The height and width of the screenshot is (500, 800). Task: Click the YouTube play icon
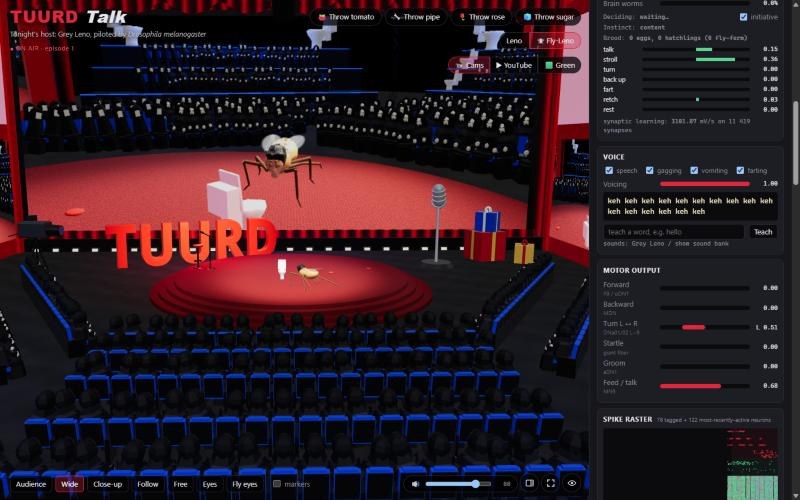[498, 65]
